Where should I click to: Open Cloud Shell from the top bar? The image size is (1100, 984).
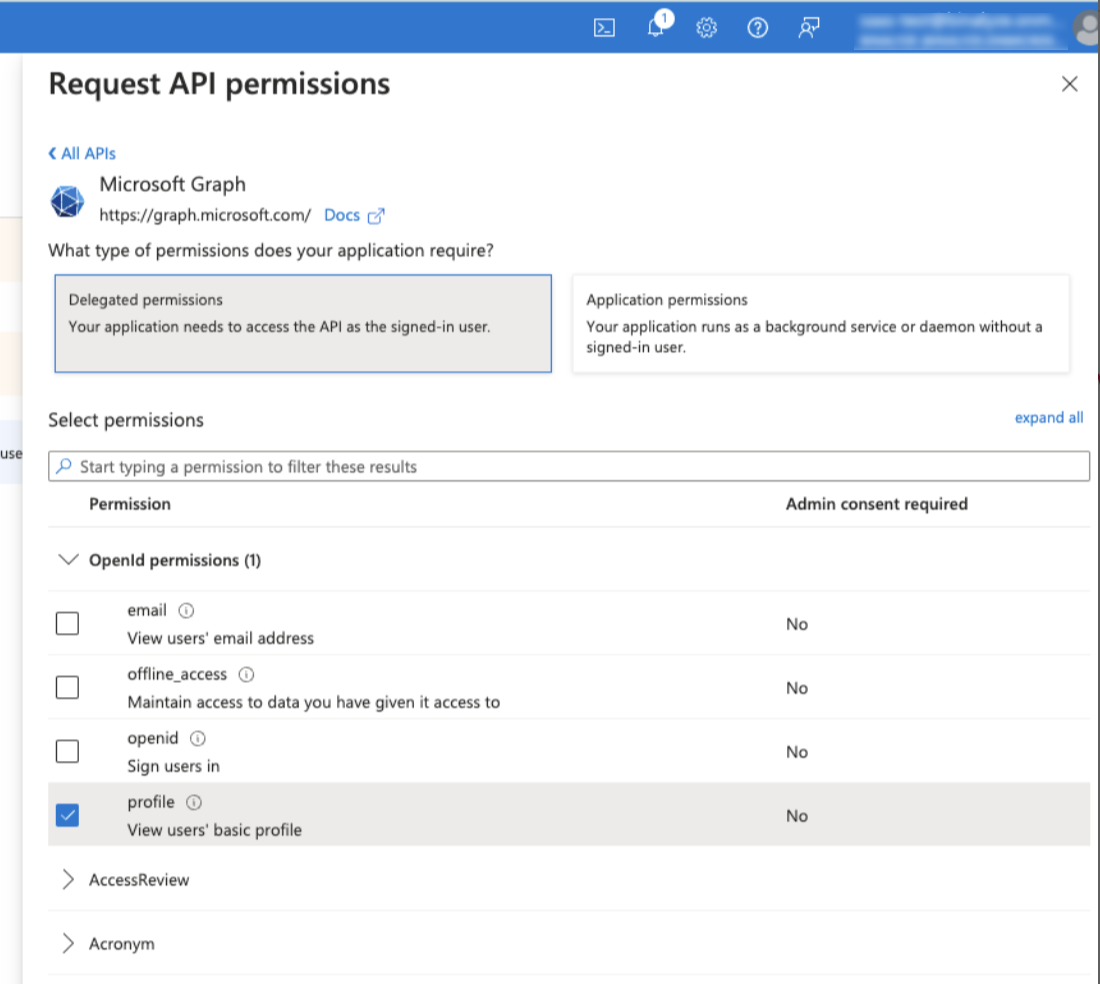(x=604, y=28)
